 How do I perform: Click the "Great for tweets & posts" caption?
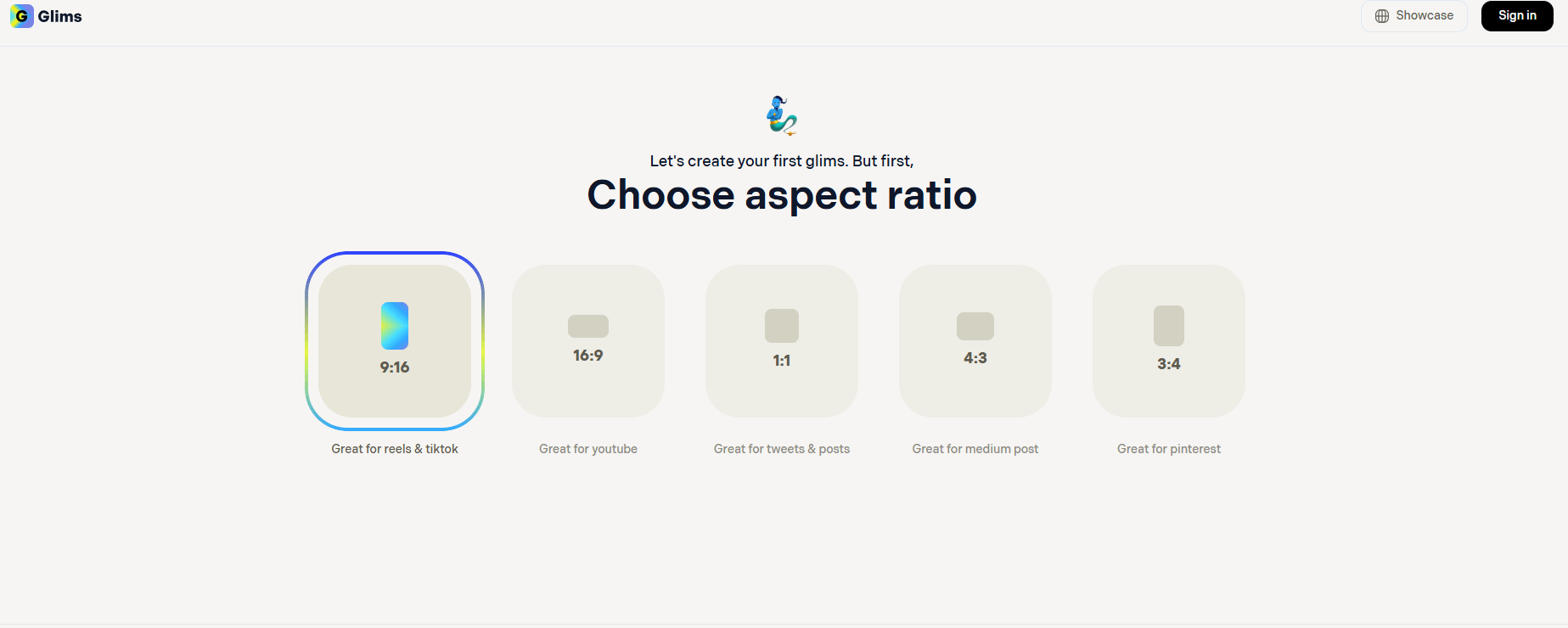782,449
